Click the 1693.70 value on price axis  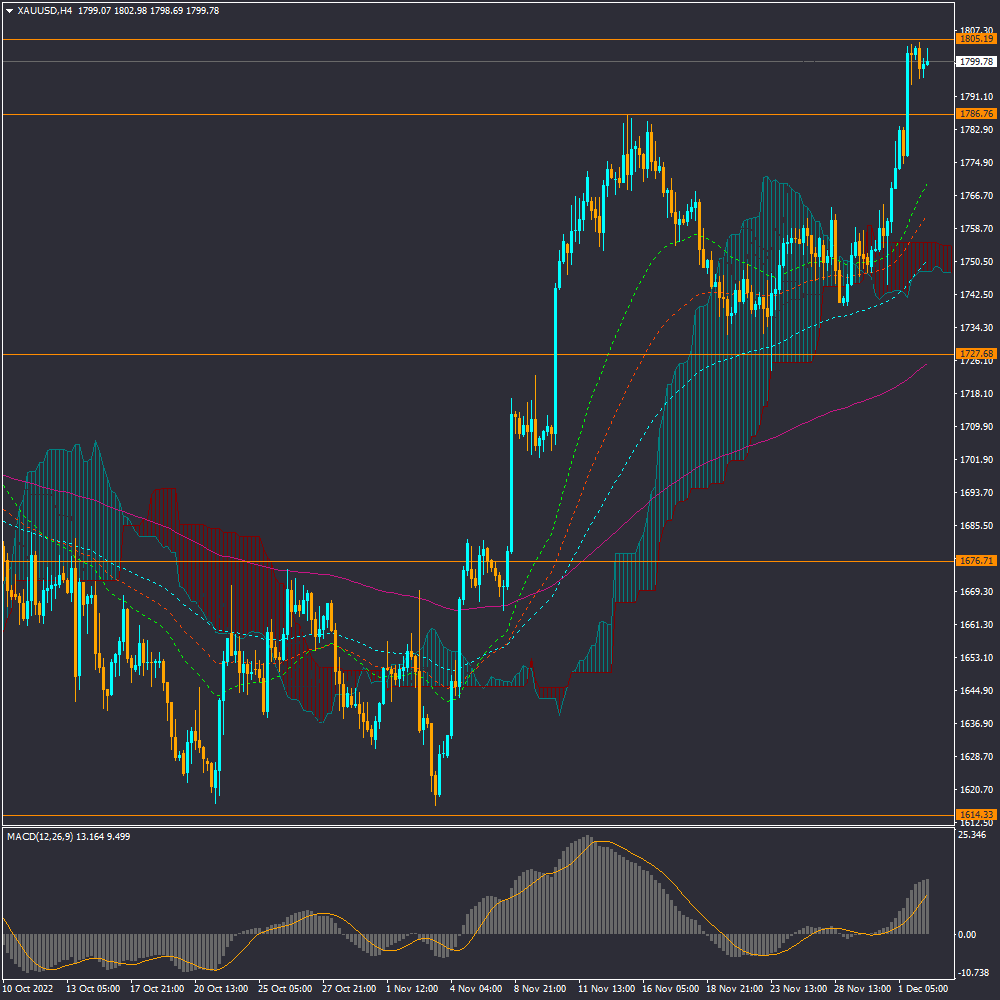[975, 493]
